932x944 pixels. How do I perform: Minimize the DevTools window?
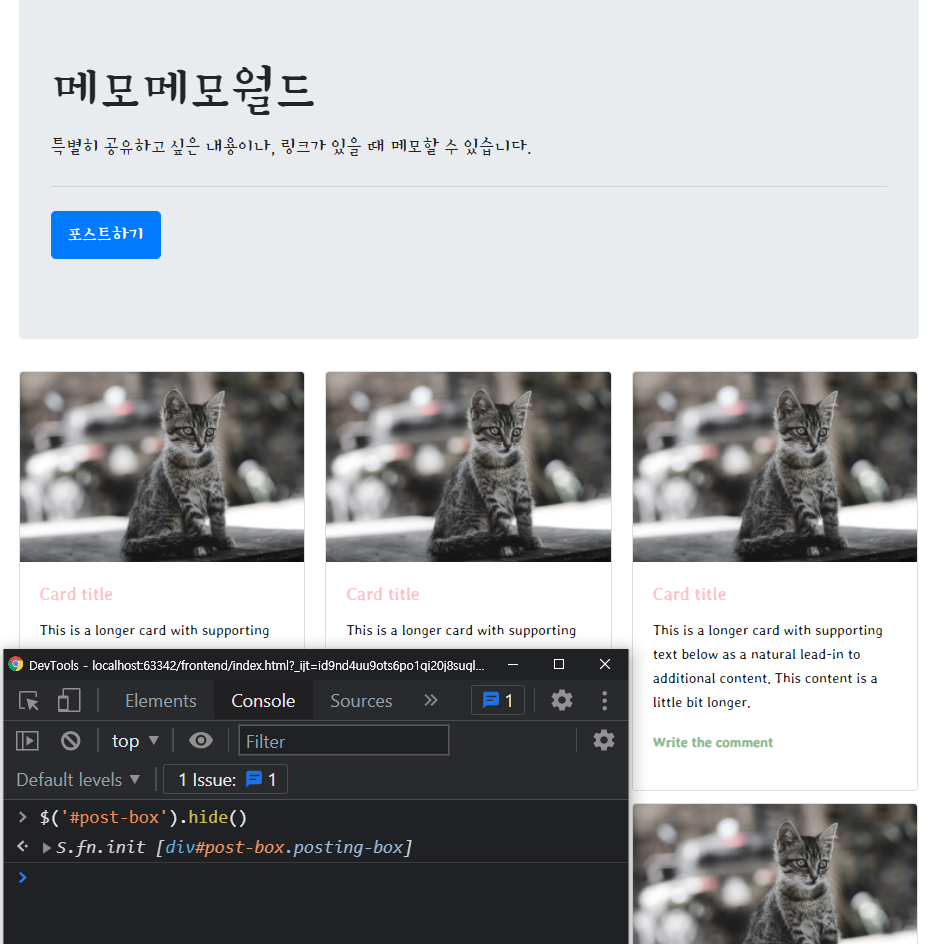coord(513,664)
